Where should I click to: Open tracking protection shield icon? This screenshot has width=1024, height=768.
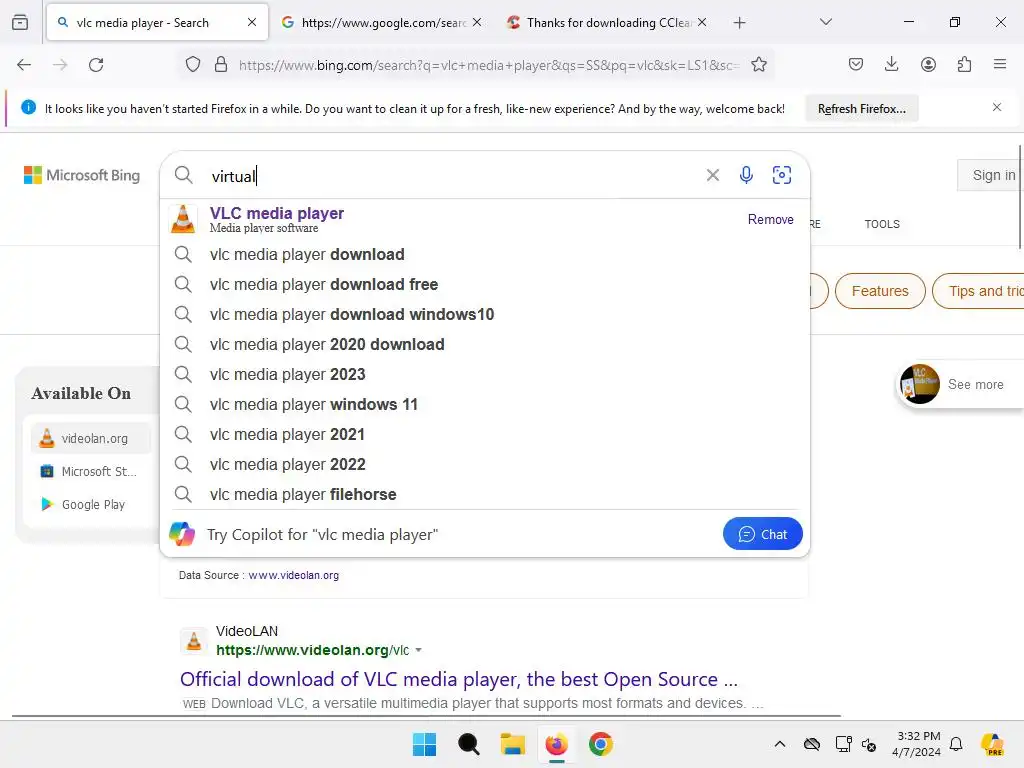tap(193, 65)
